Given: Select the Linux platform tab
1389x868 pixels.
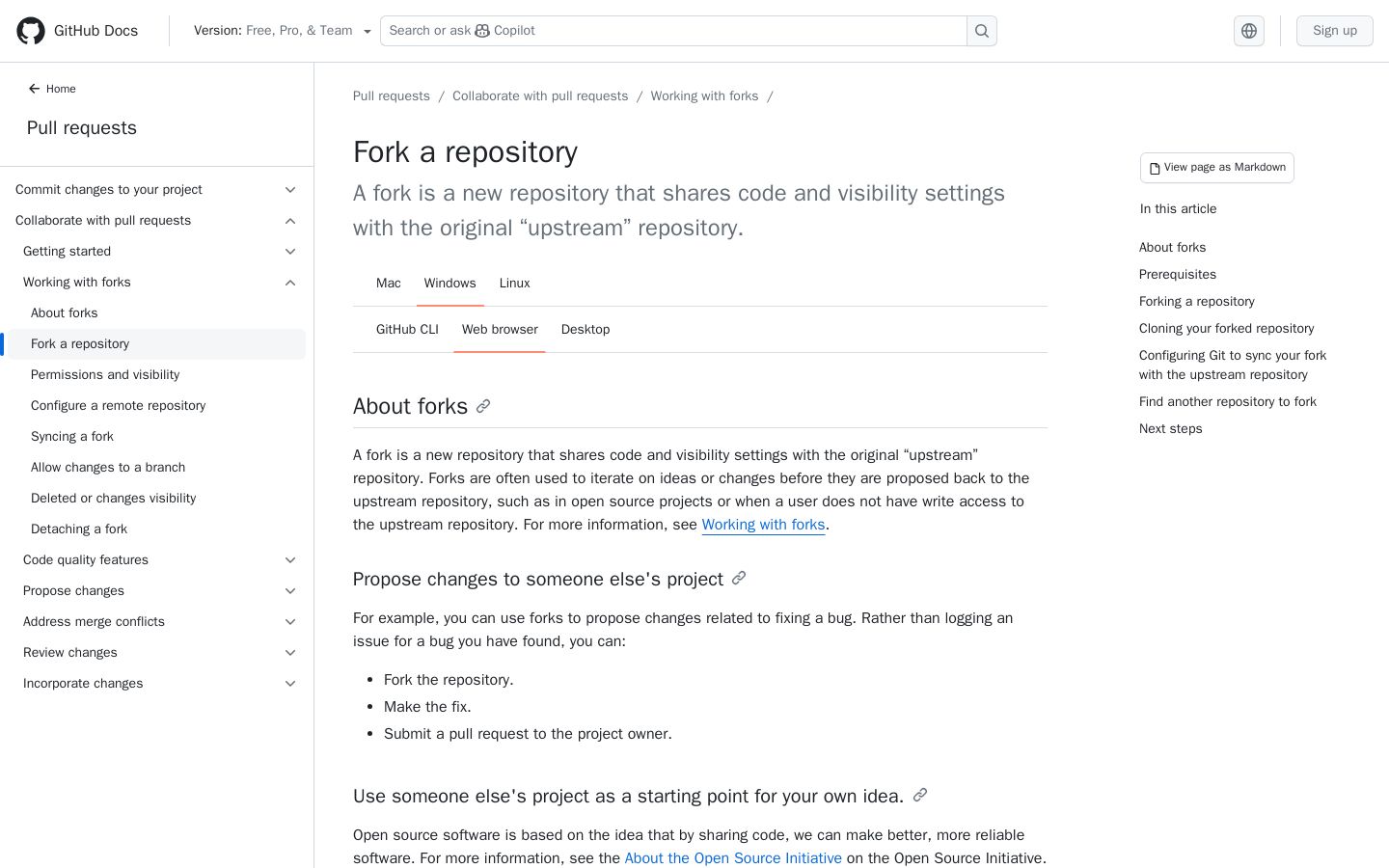Looking at the screenshot, I should click(515, 284).
